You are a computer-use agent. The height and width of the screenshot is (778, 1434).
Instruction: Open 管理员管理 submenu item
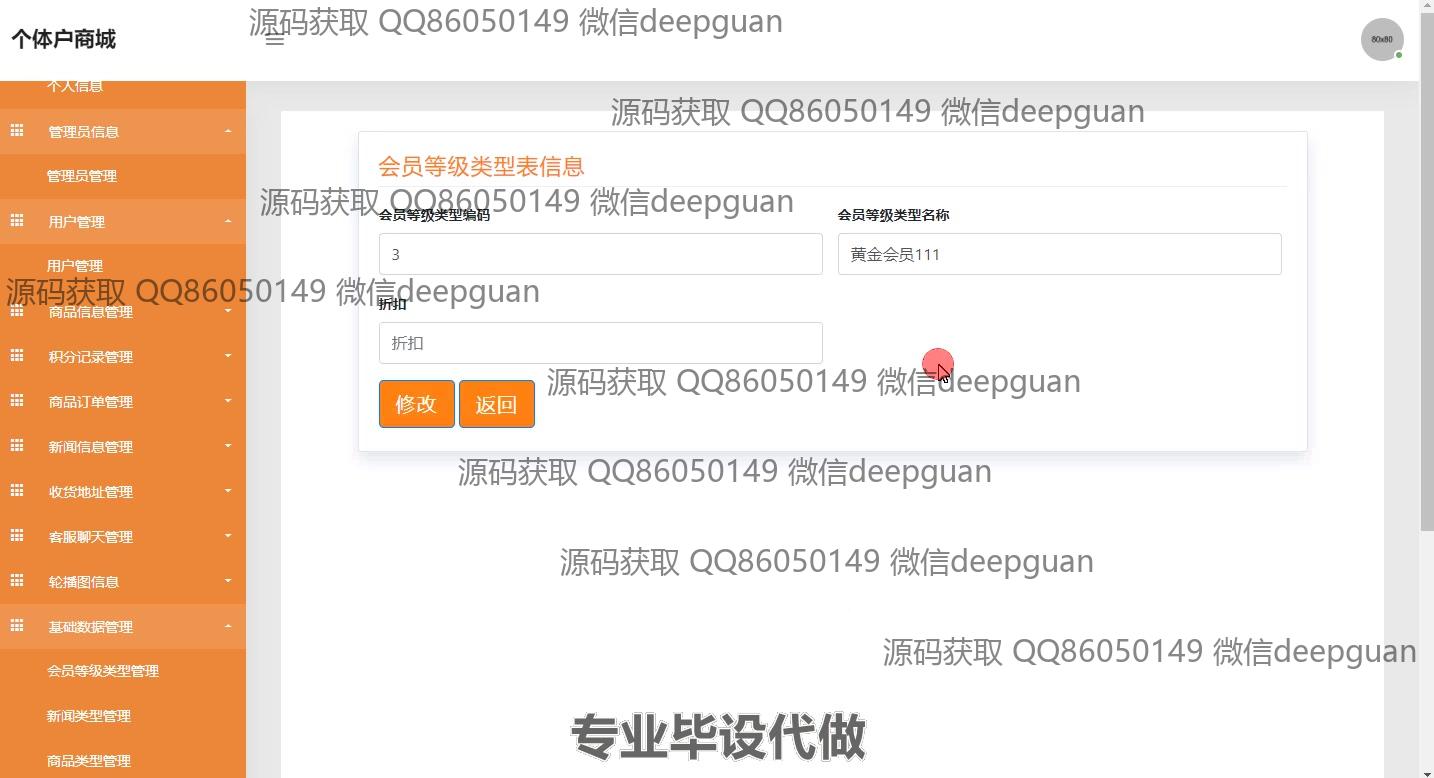click(x=82, y=176)
